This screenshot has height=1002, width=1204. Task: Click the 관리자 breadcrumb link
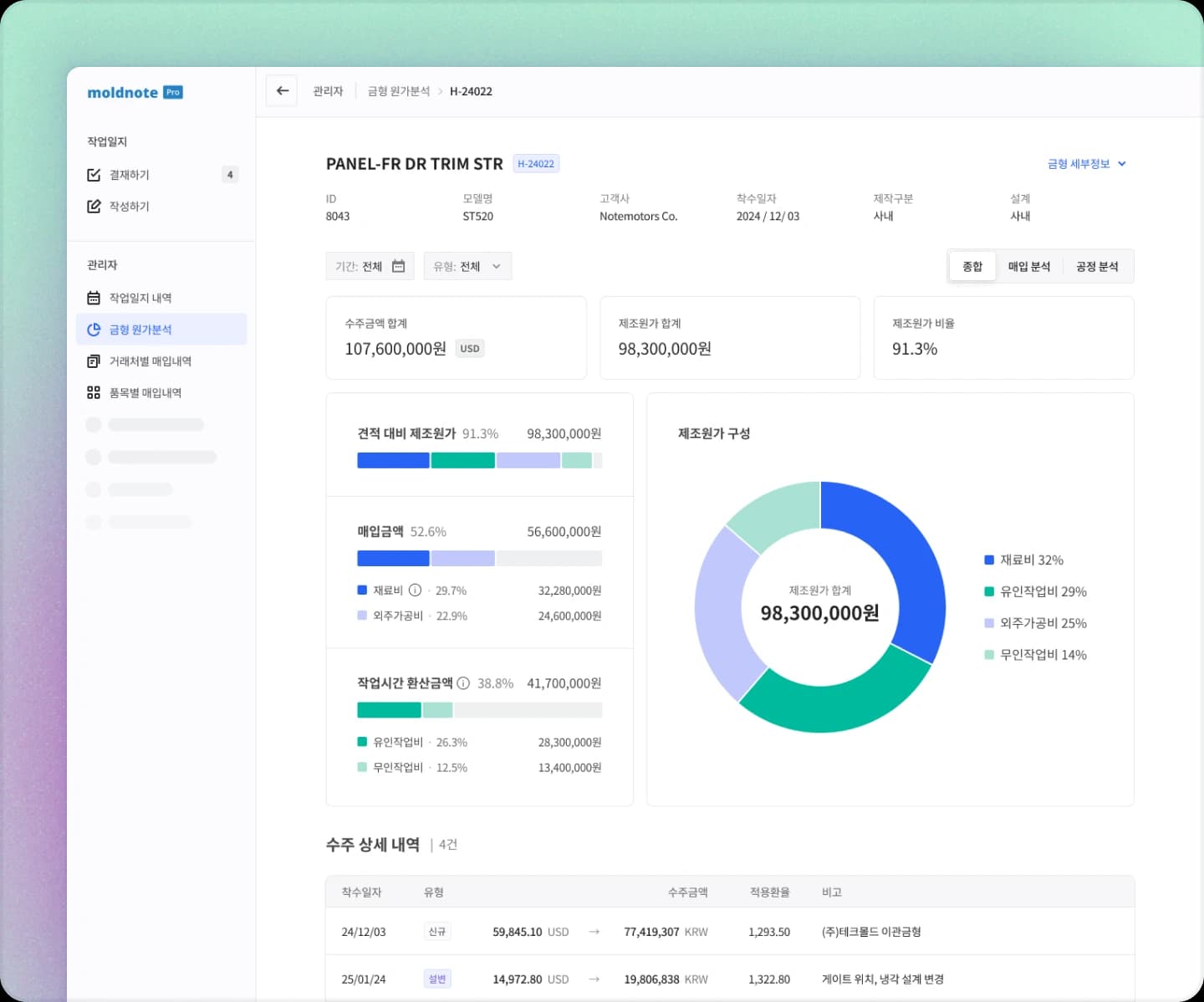[328, 91]
